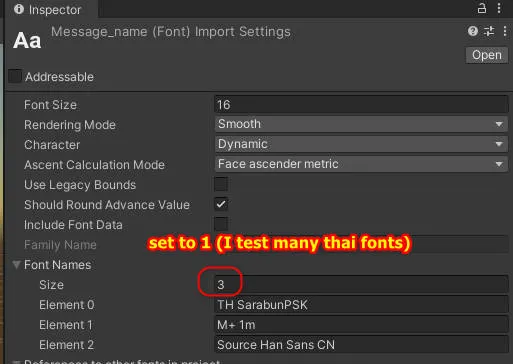Click the Family Name label
The width and height of the screenshot is (513, 364).
tap(60, 245)
